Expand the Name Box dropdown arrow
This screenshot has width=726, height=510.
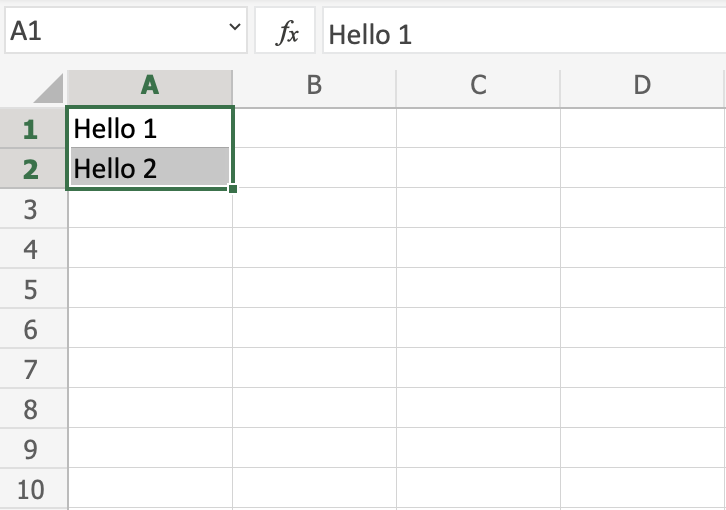pyautogui.click(x=236, y=31)
